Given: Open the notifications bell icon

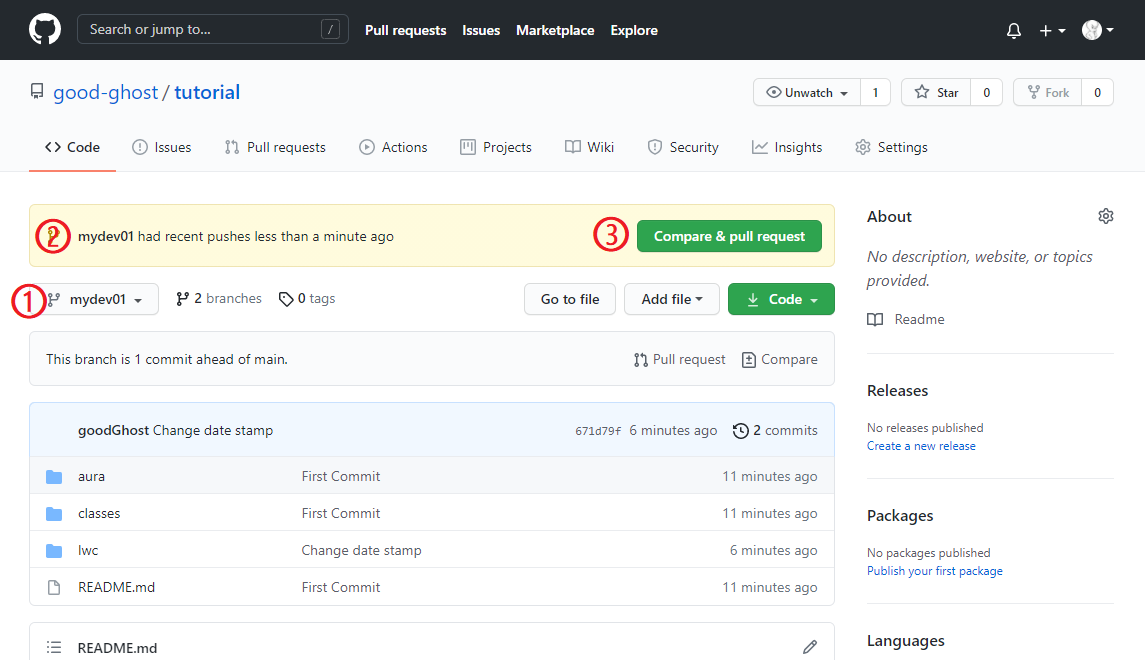Looking at the screenshot, I should click(x=1013, y=30).
